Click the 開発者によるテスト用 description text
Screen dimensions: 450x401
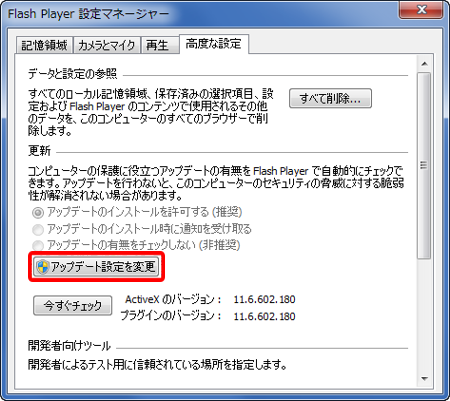[157, 364]
